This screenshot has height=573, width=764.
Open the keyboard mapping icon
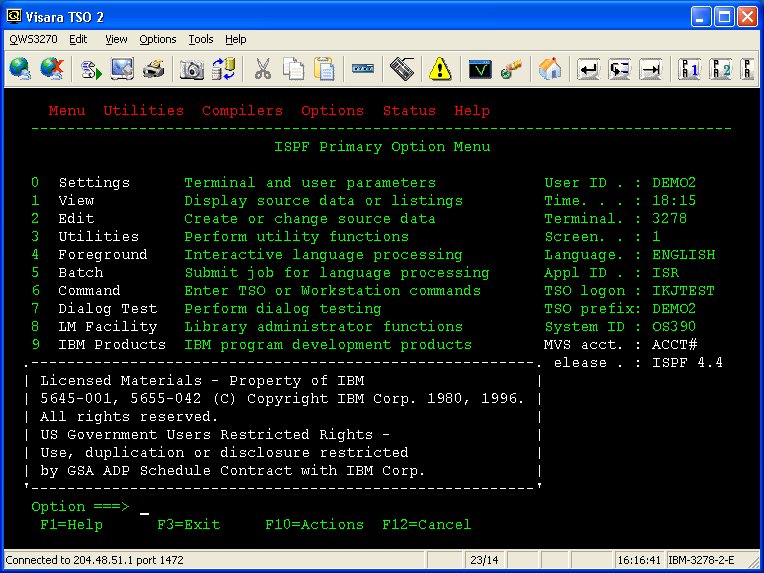[402, 69]
